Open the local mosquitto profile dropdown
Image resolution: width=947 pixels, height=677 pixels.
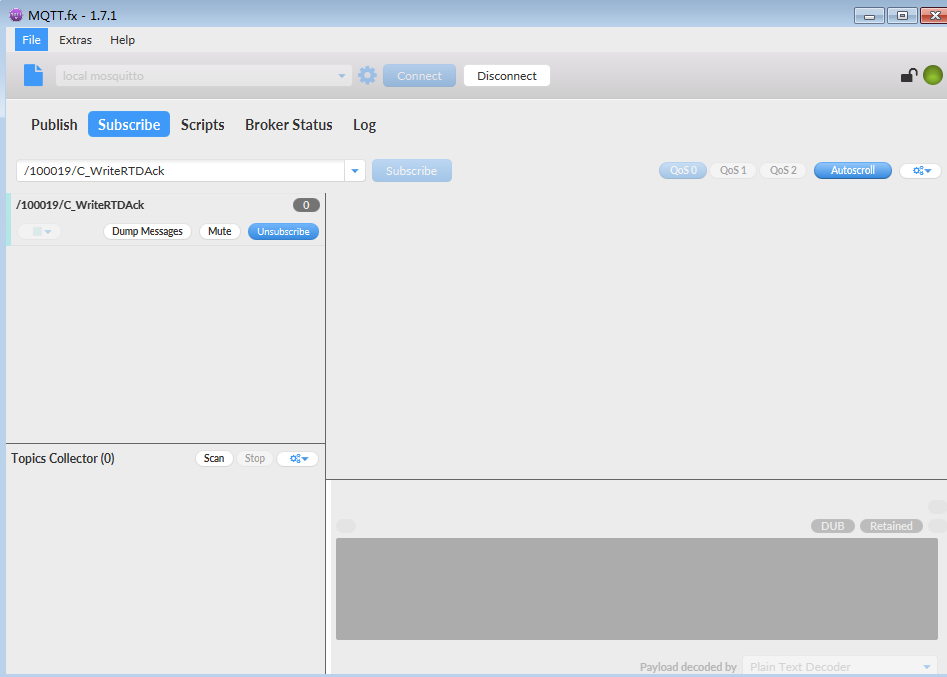pyautogui.click(x=204, y=75)
